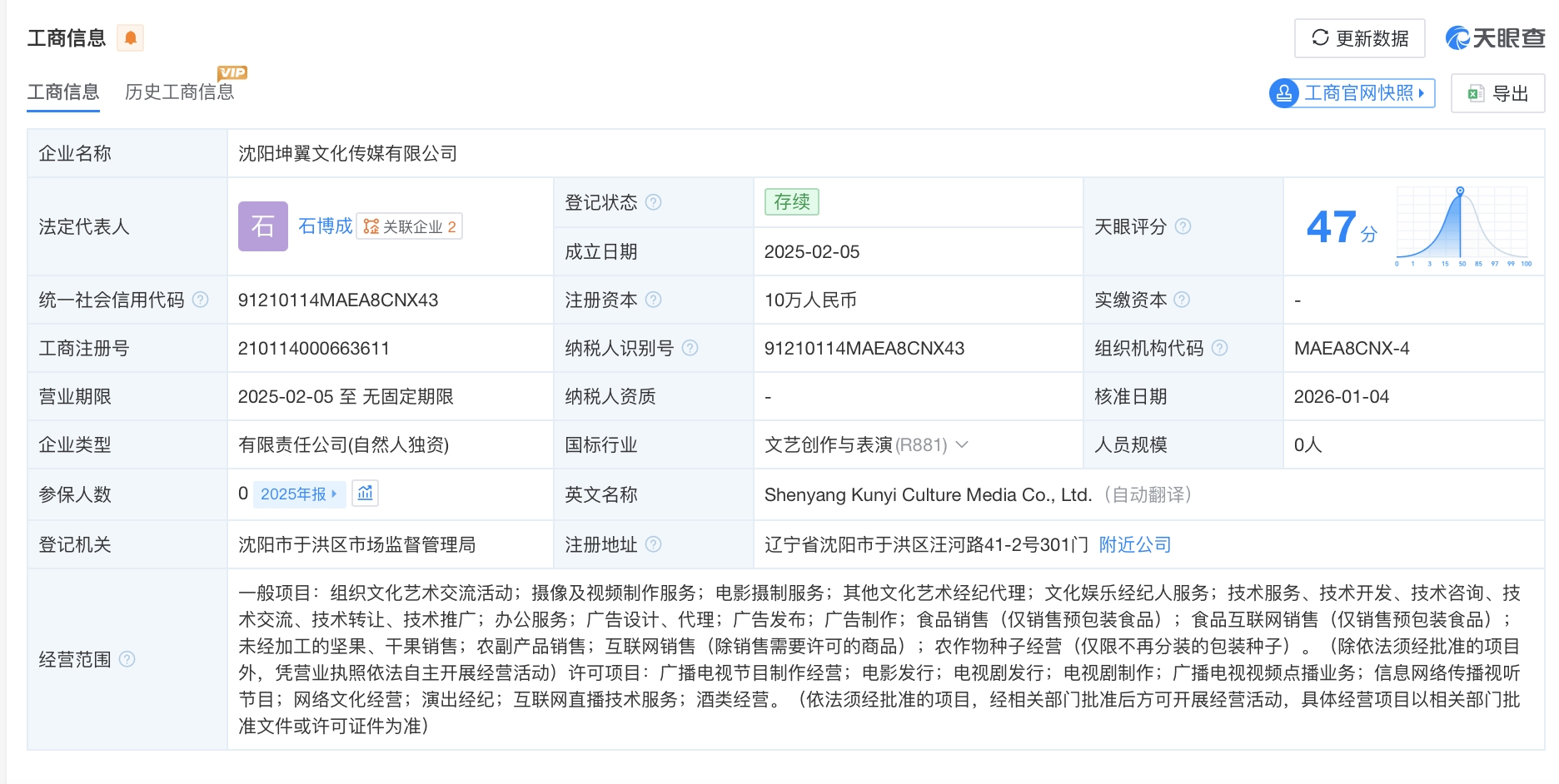Screen dimensions: 1559x784
Task: Click the orange bell alert icon
Action: point(130,37)
